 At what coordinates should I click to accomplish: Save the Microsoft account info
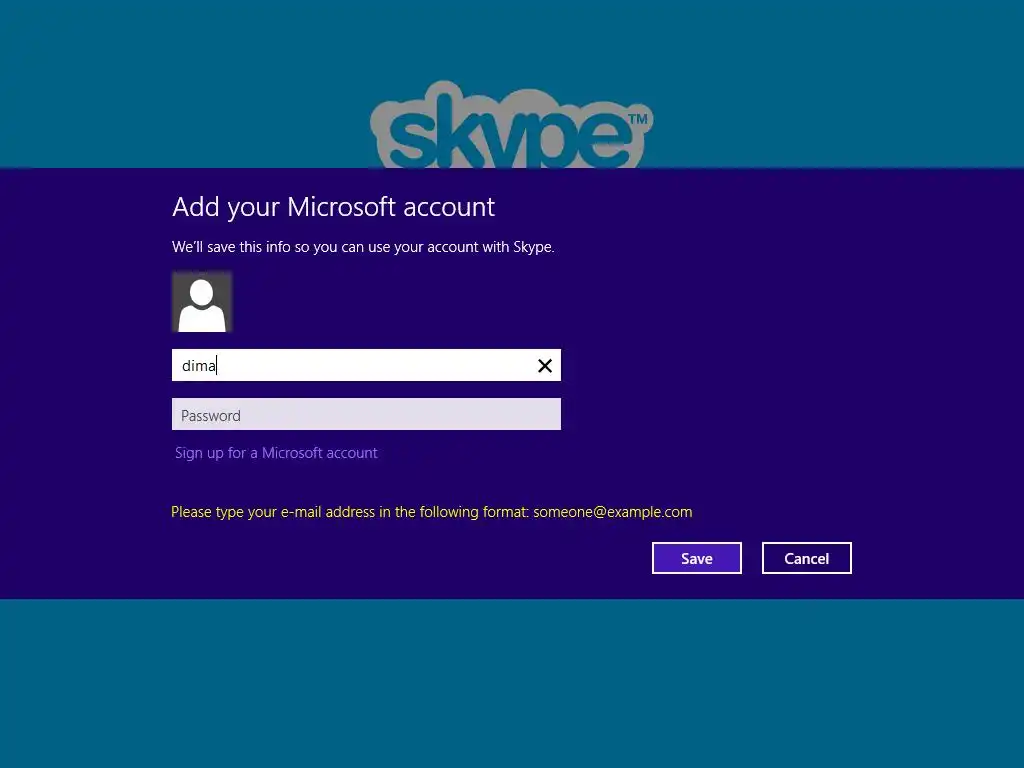(x=697, y=558)
